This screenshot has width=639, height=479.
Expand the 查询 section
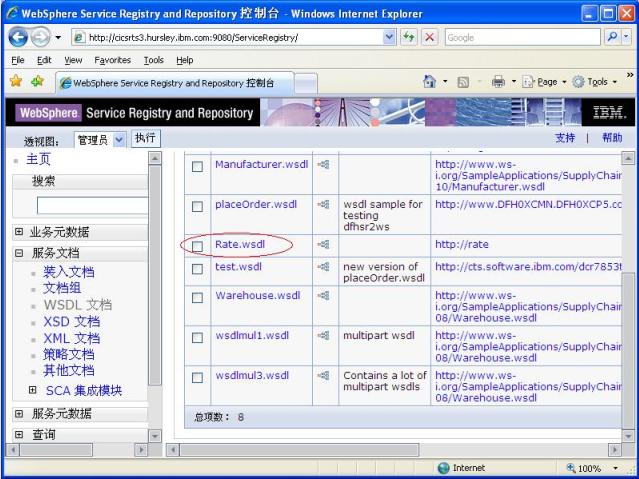tap(19, 435)
